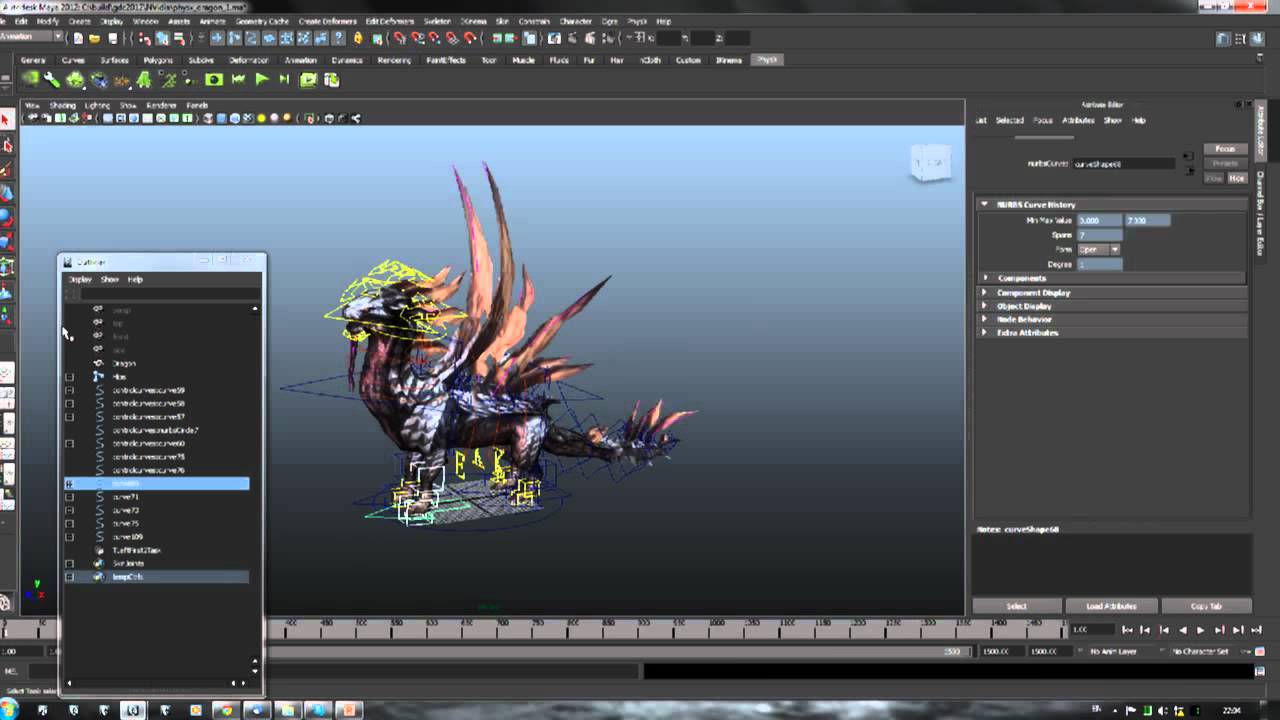Click the play forward button in playback controls
Screen dimensions: 1280x720
click(x=1201, y=630)
